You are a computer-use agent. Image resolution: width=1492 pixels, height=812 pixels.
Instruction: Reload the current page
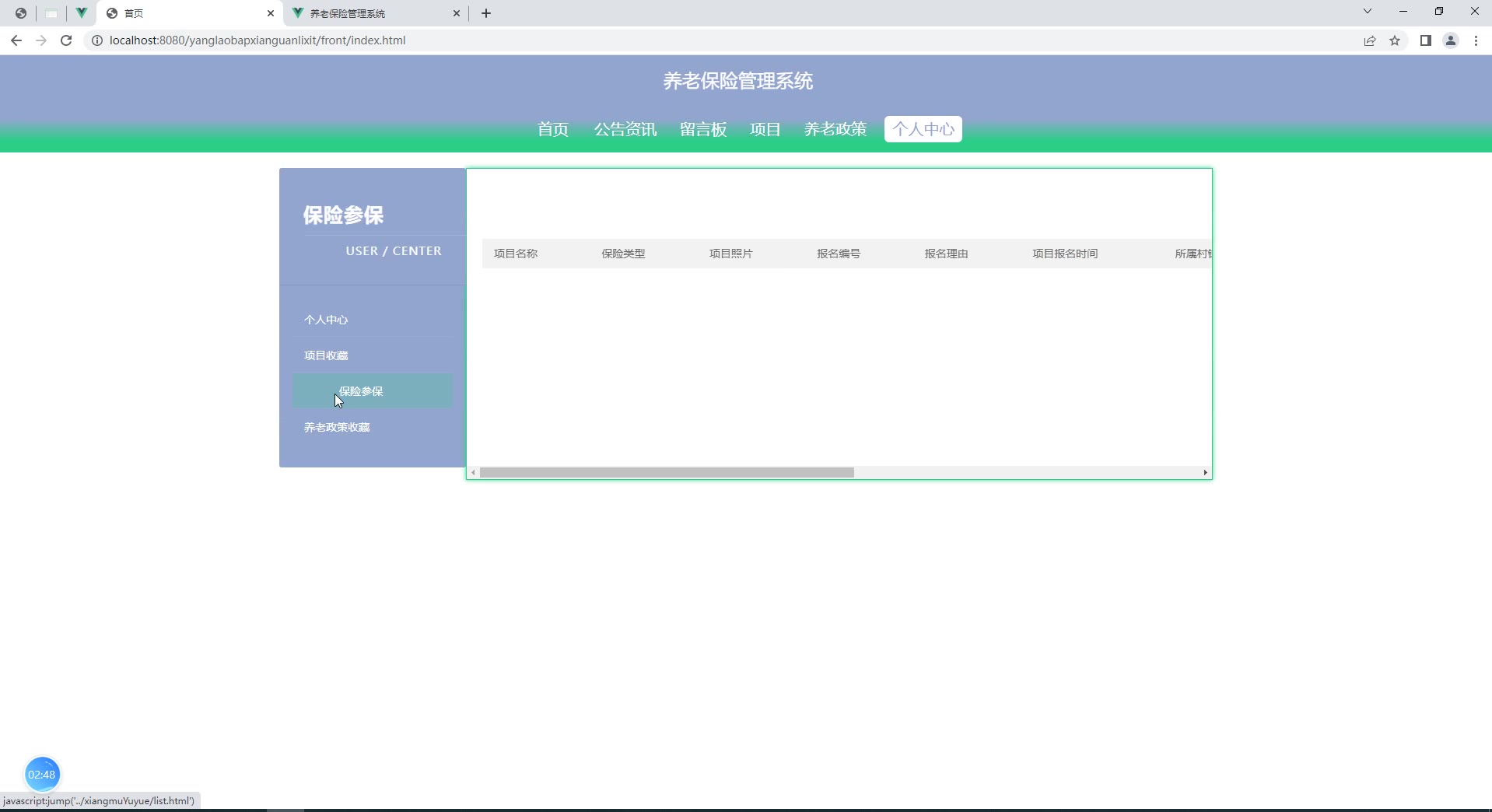coord(66,40)
